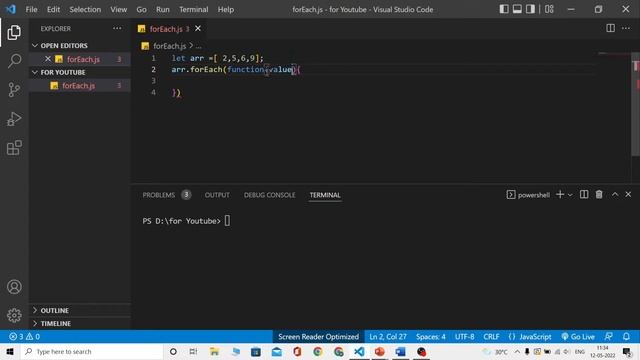Open the File menu
The width and height of the screenshot is (640, 360).
[31, 9]
